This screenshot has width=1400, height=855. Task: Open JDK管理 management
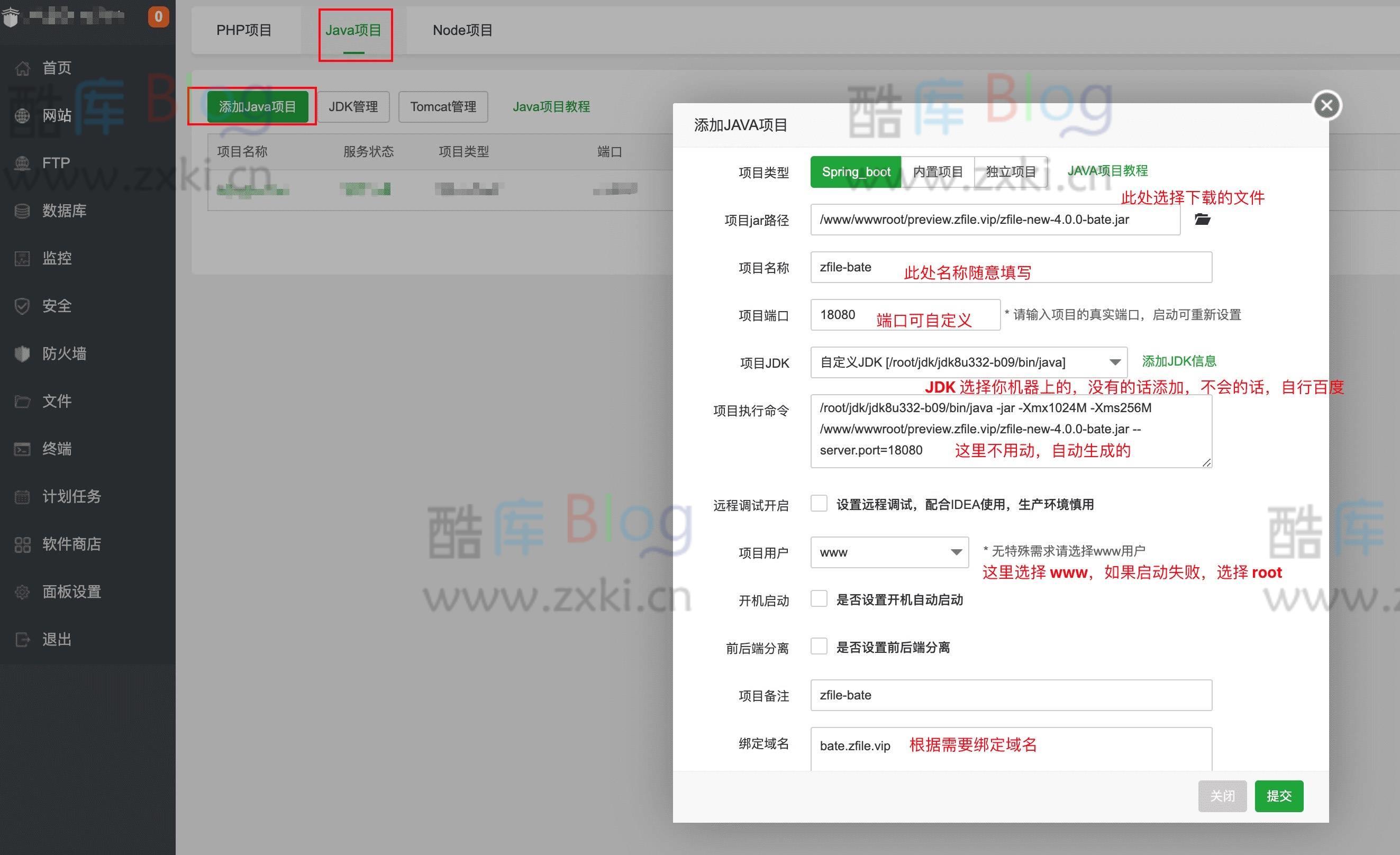(x=353, y=106)
